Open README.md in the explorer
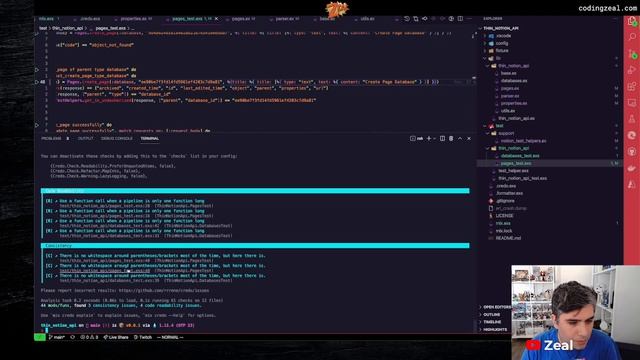The width and height of the screenshot is (640, 360). [x=508, y=238]
